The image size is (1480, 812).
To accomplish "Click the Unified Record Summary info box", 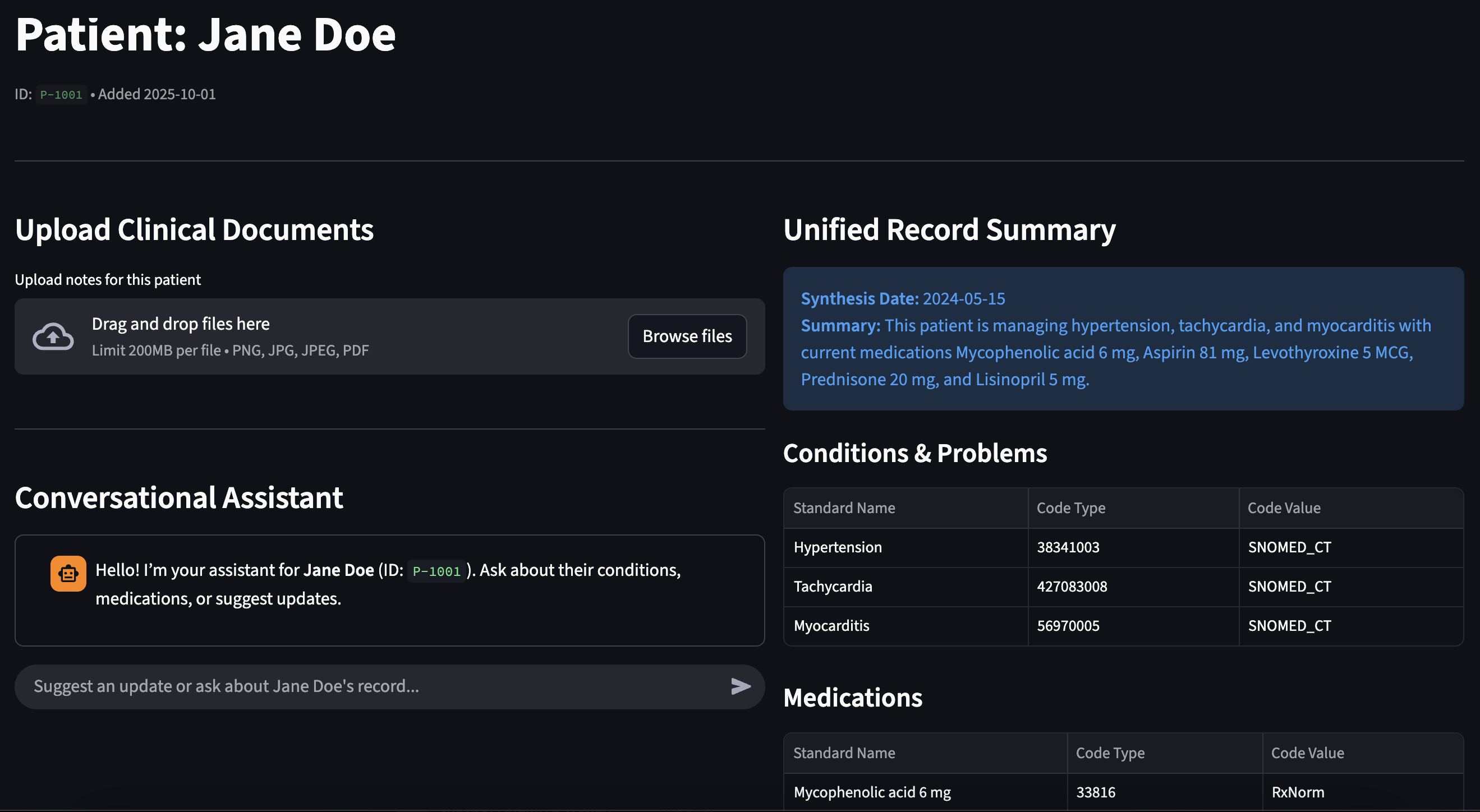I will [1123, 339].
